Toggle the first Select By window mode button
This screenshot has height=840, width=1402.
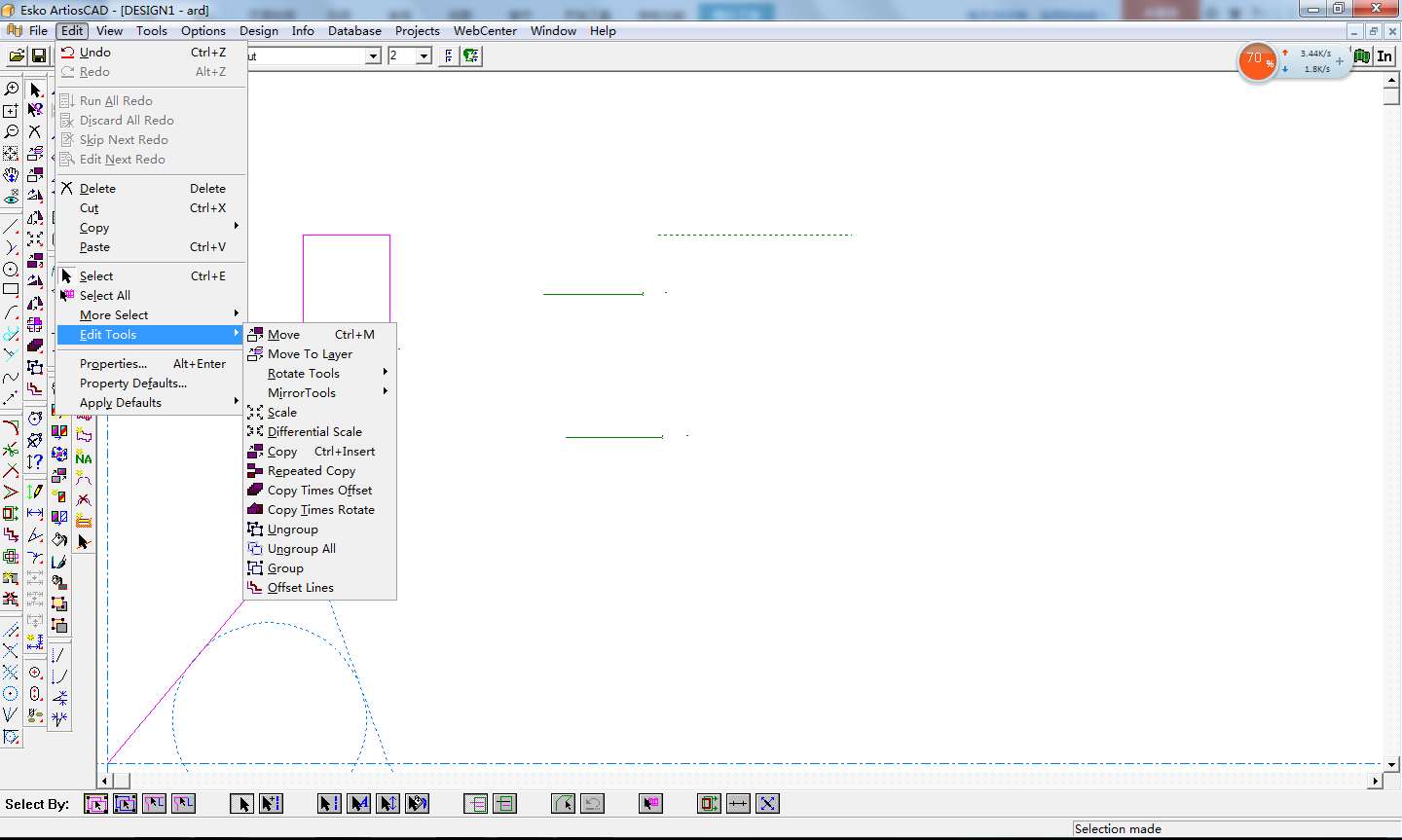point(95,804)
